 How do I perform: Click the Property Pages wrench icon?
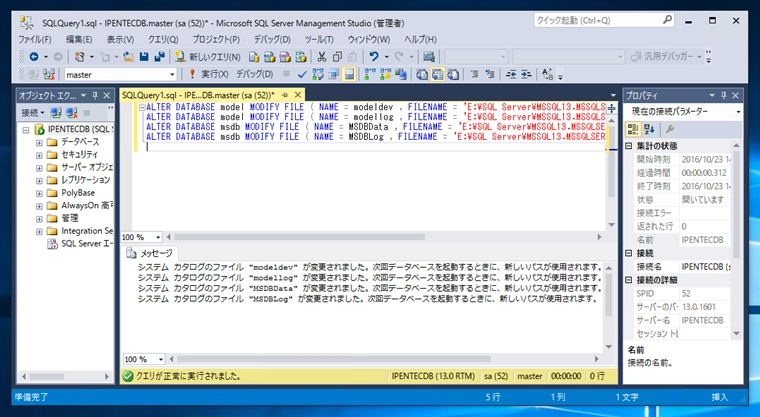click(x=670, y=129)
